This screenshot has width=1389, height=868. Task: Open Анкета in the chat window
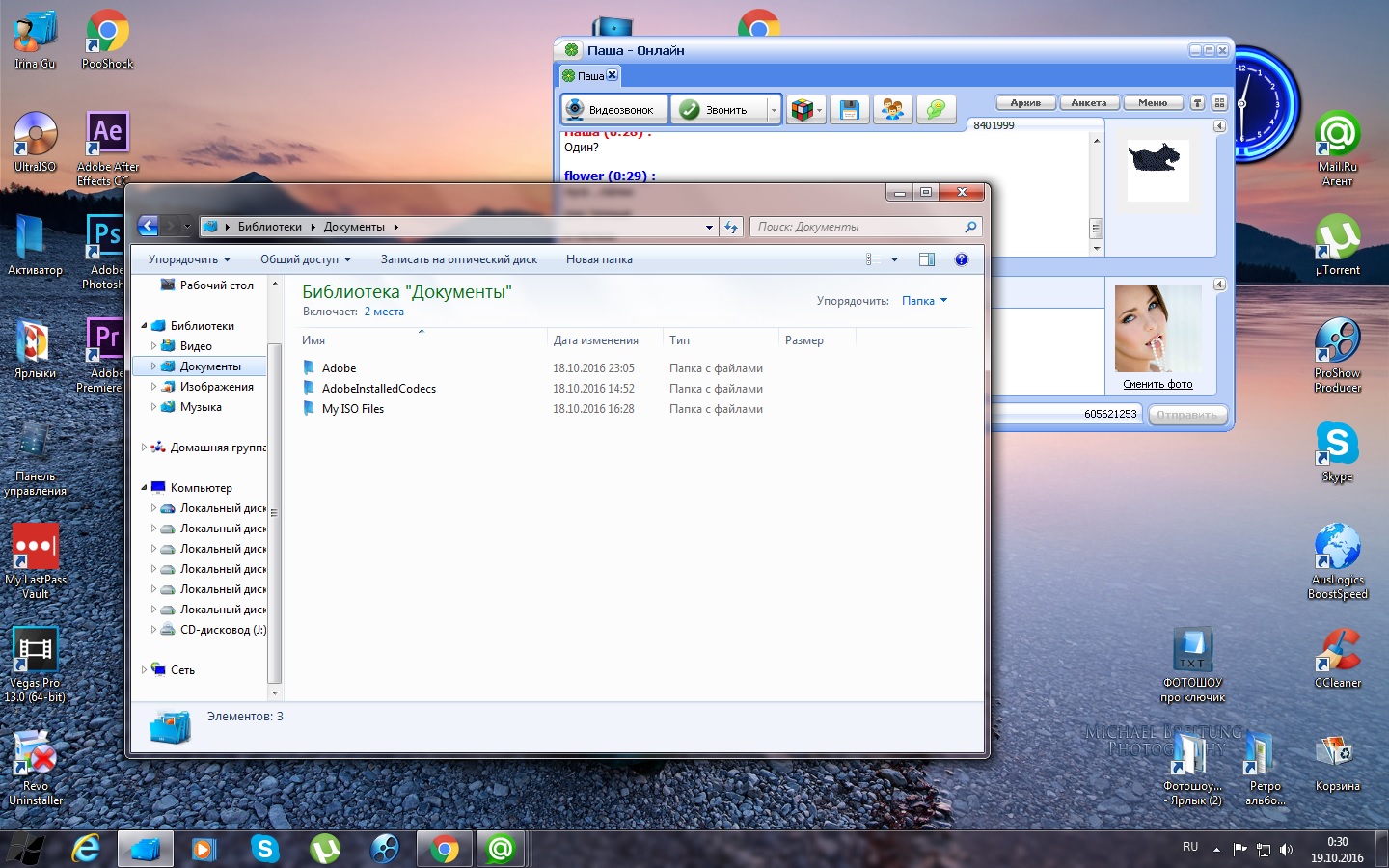(x=1089, y=103)
